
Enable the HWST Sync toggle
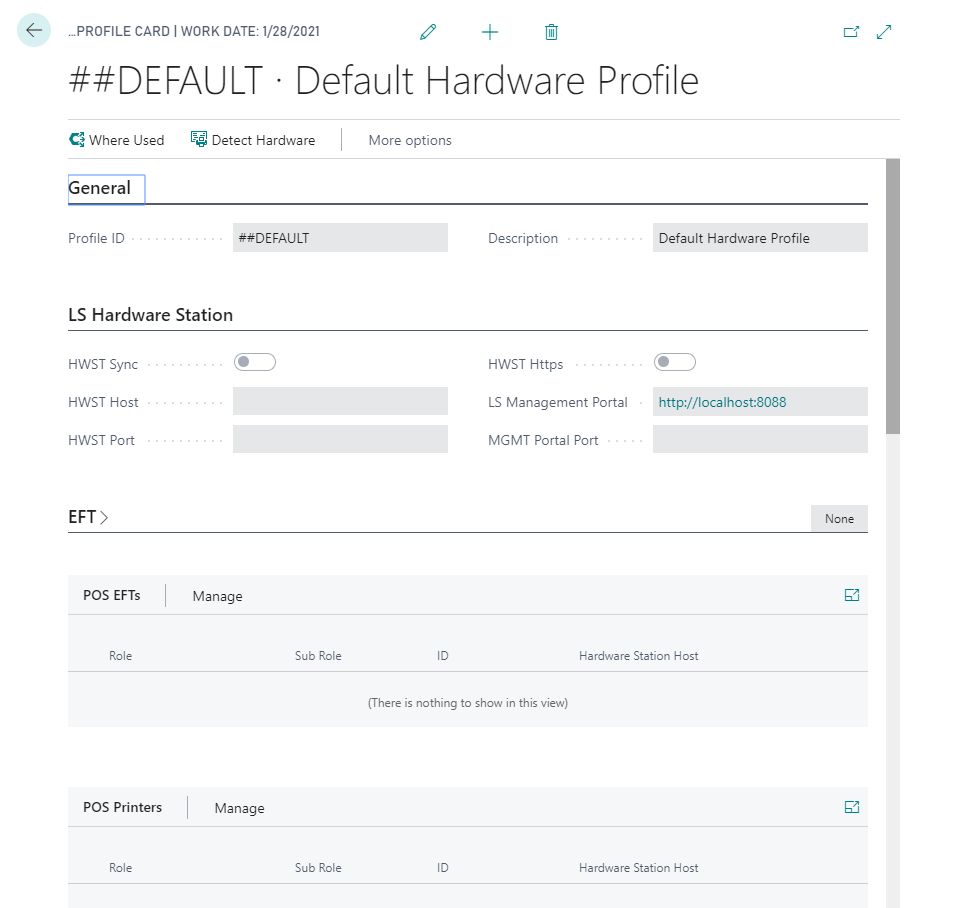(255, 362)
